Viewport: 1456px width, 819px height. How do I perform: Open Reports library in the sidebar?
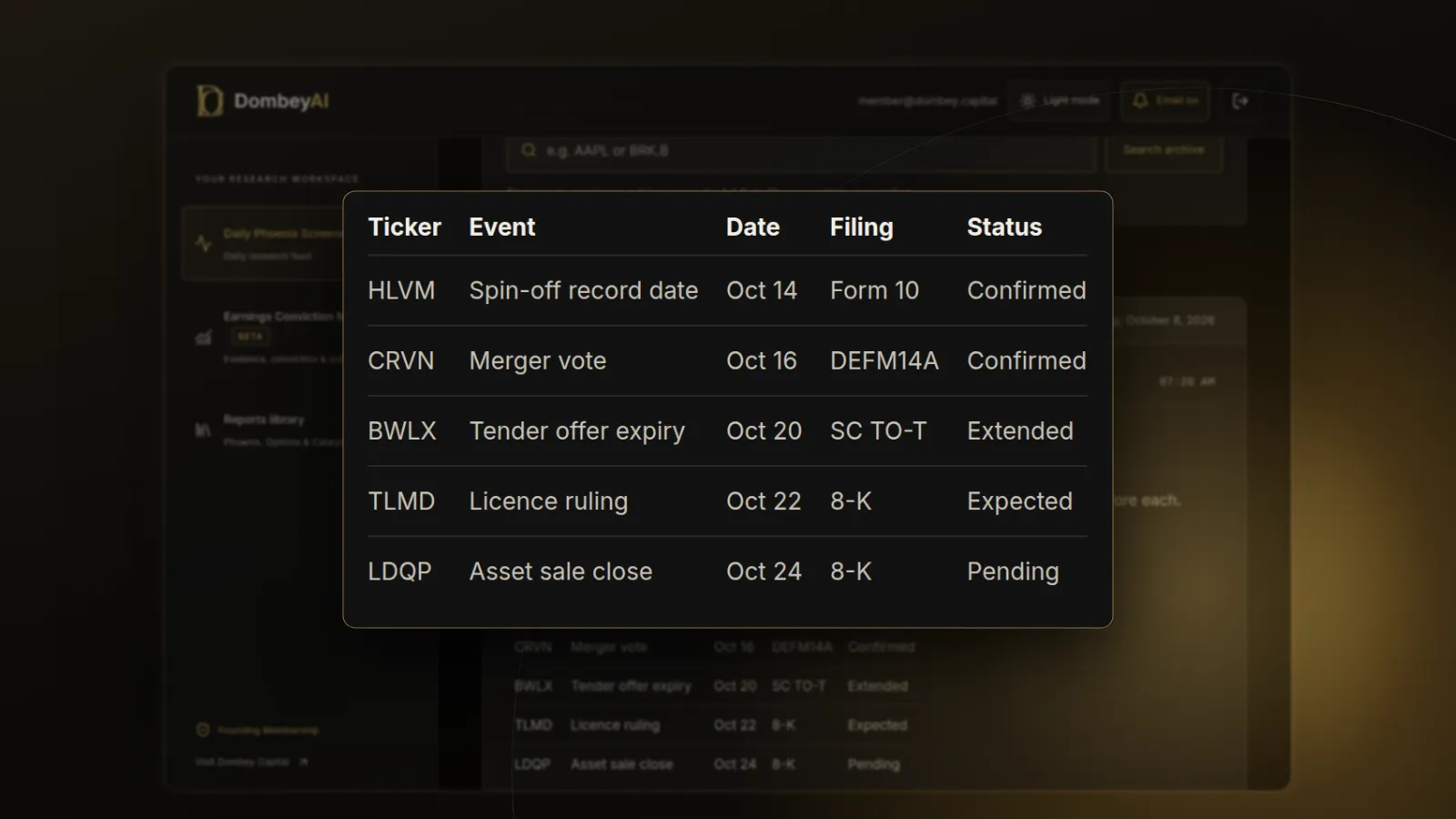(264, 430)
